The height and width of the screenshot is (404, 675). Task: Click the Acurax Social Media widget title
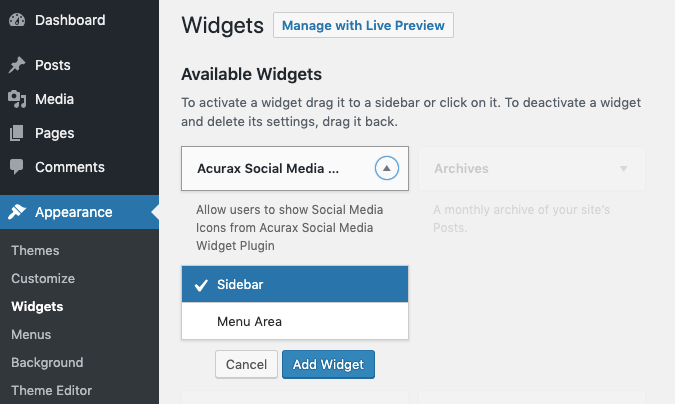(x=268, y=168)
